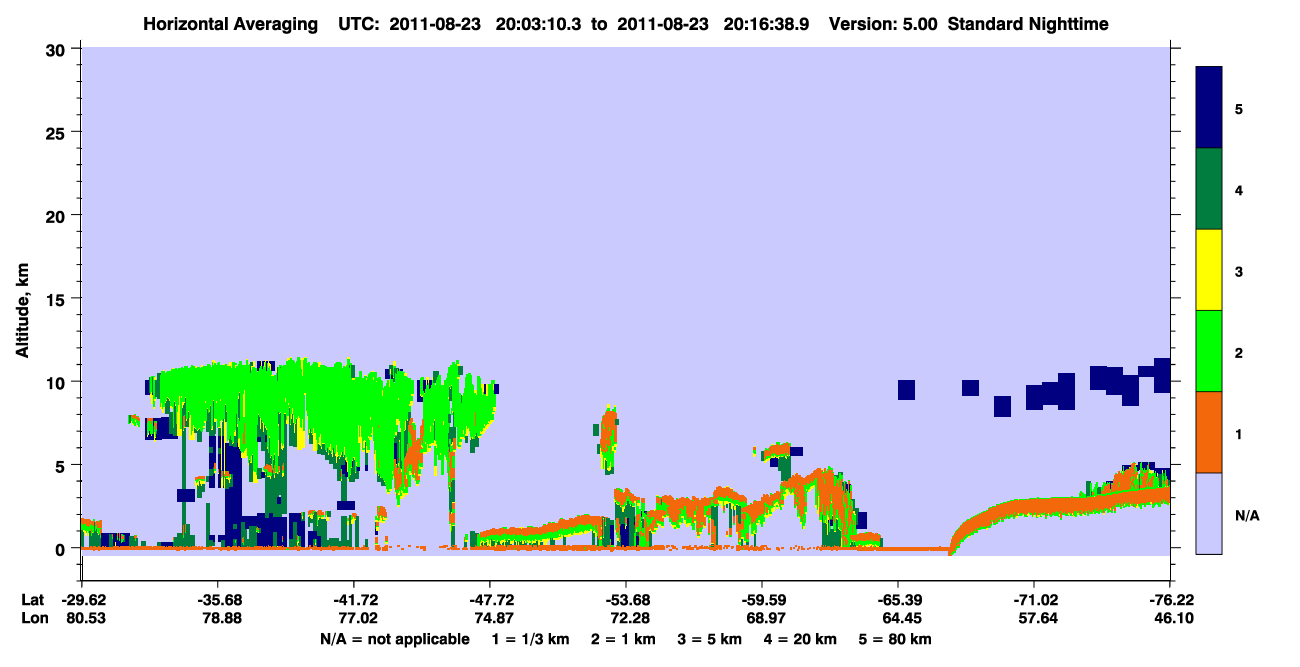The width and height of the screenshot is (1300, 667).
Task: Click the bright green colorbar segment labeled 2
Action: click(x=1209, y=351)
